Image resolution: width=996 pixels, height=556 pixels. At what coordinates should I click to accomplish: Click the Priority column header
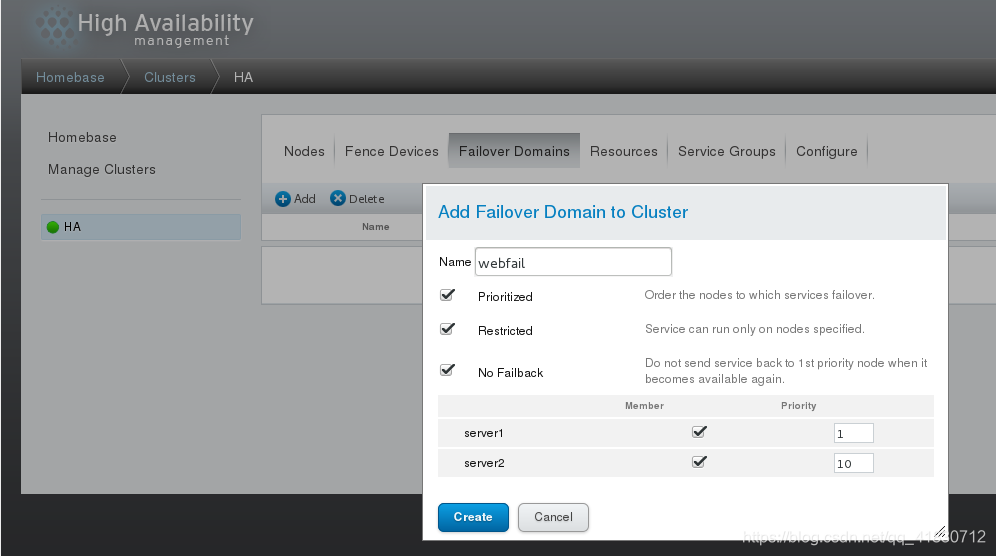click(x=798, y=405)
